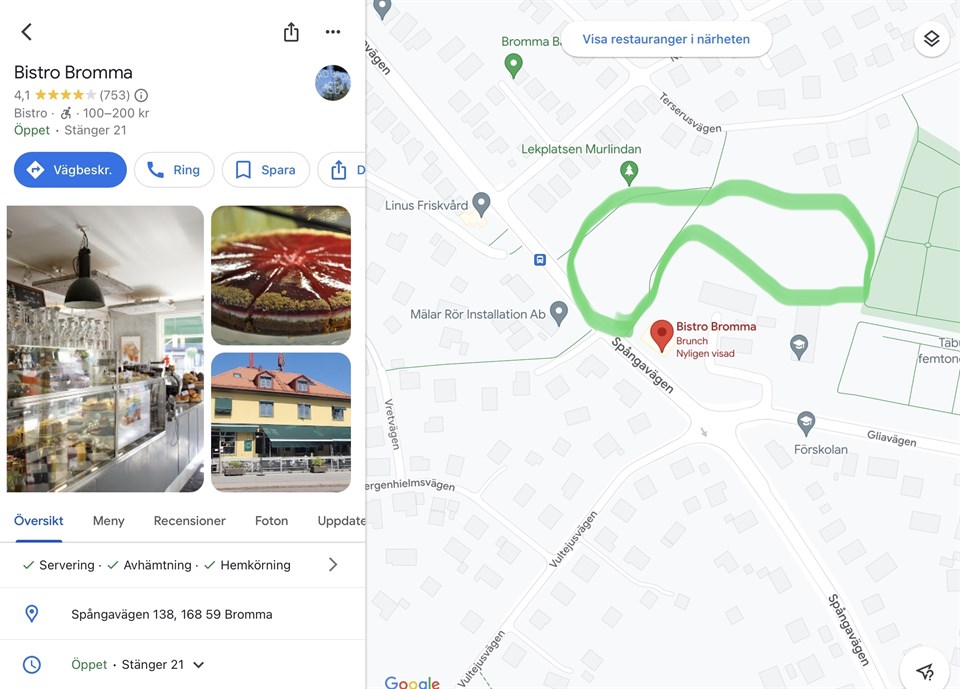Tap the Linus Friskvård map pin
This screenshot has width=960, height=689.
tap(482, 205)
